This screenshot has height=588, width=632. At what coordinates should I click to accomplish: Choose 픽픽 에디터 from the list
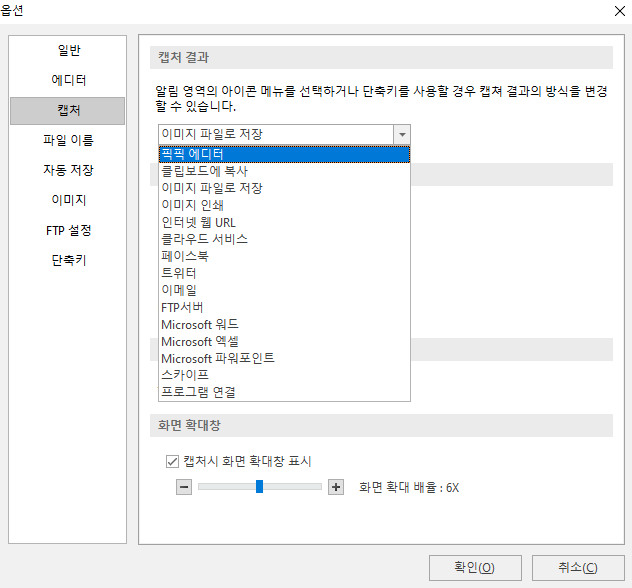[x=285, y=154]
